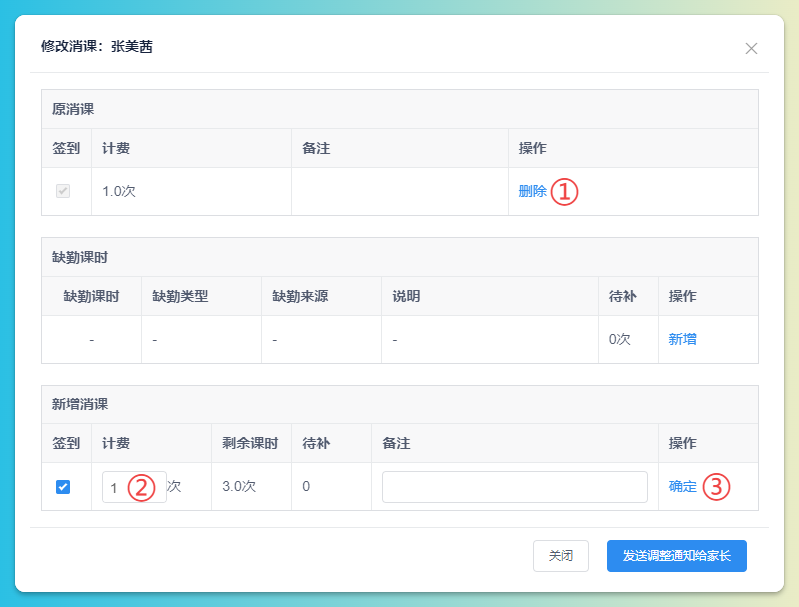Image resolution: width=799 pixels, height=607 pixels.
Task: Click the 确定 link in 新增消课 row
Action: click(682, 486)
